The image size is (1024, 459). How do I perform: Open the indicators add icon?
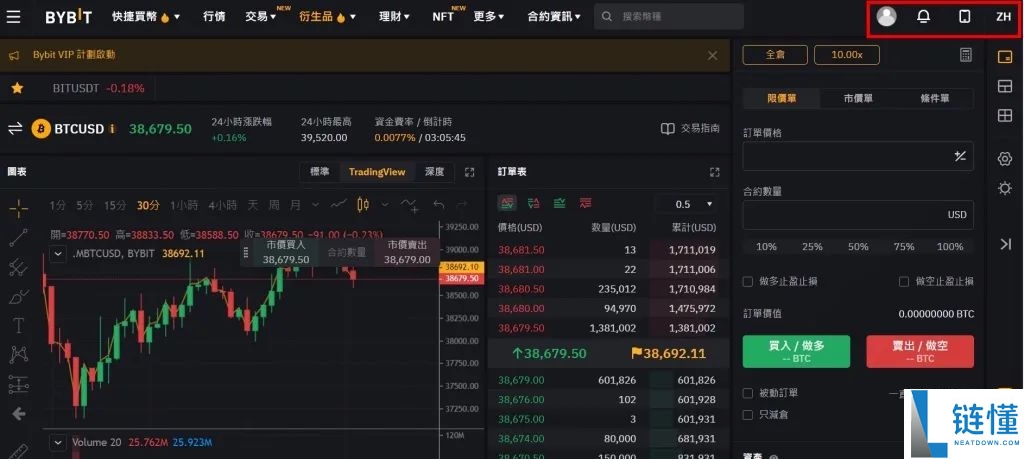coord(411,206)
